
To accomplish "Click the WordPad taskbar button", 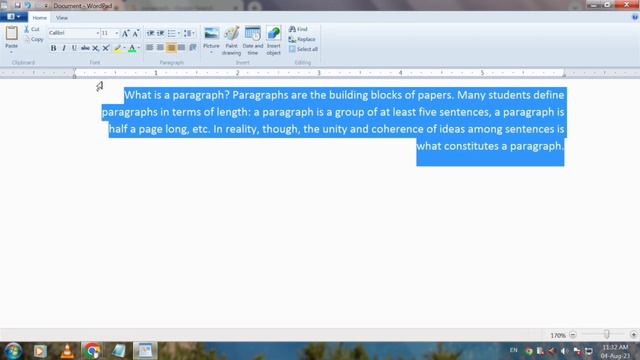I will pos(145,351).
